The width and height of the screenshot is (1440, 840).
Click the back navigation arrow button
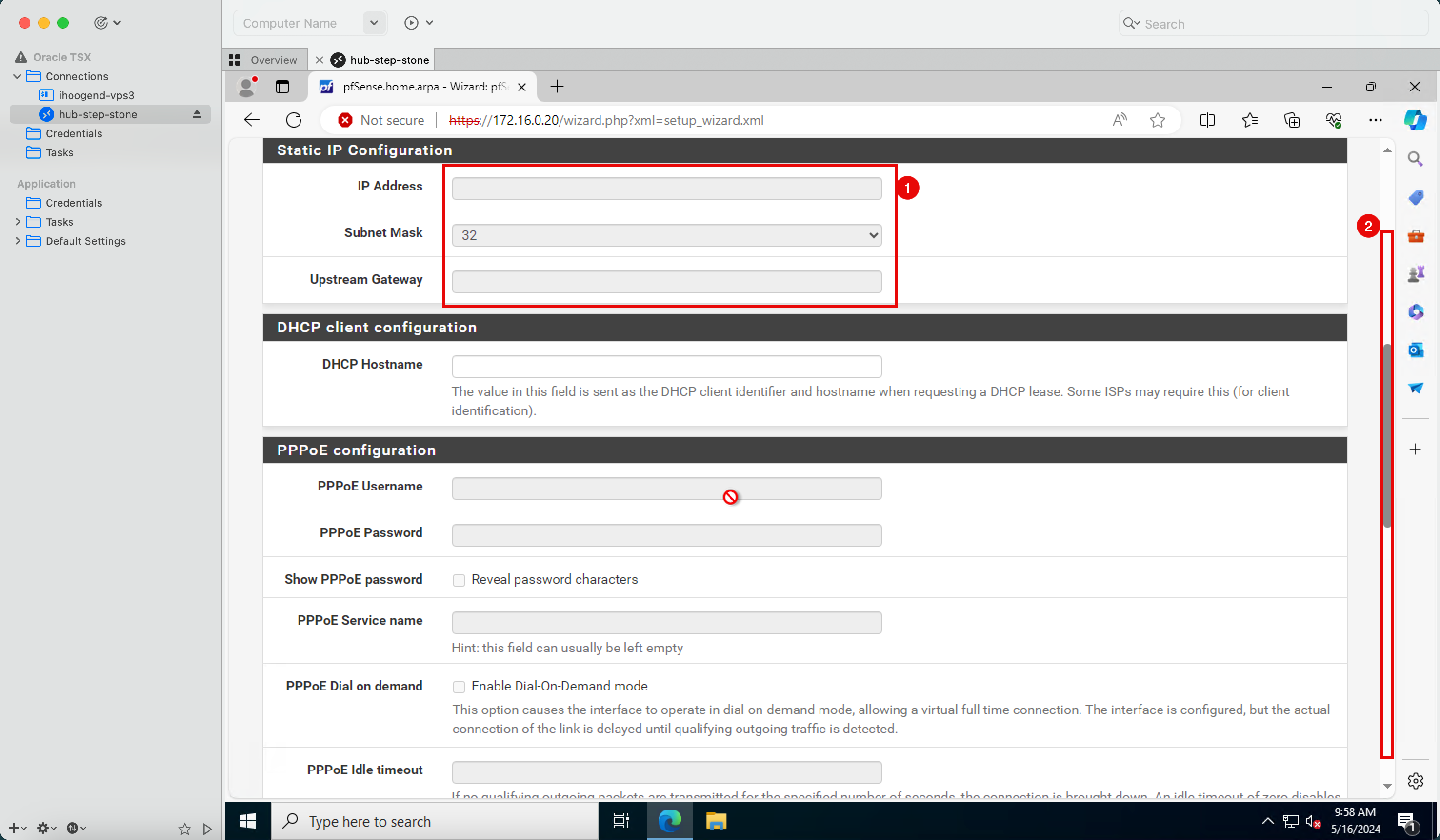tap(252, 119)
